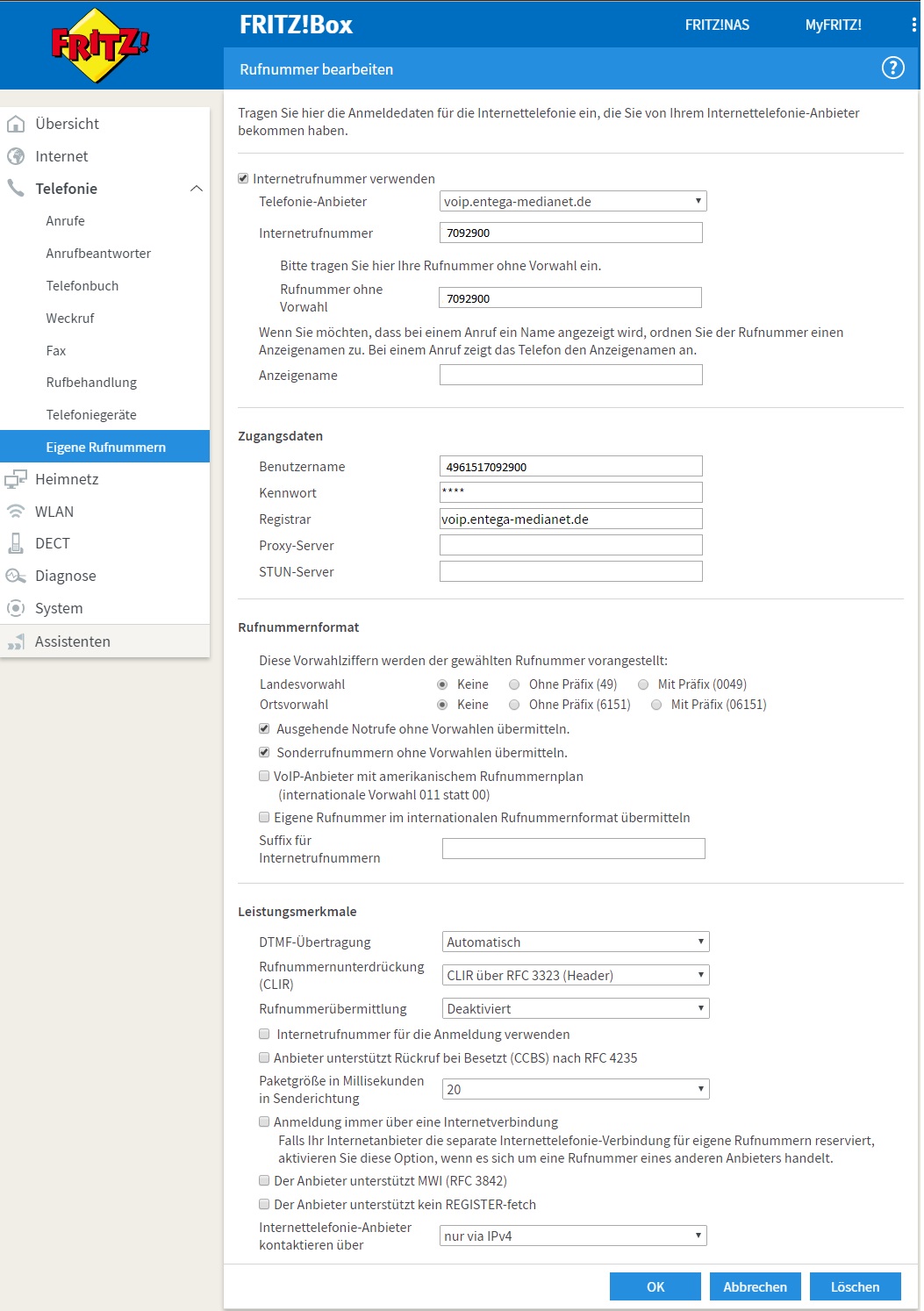Screen dimensions: 924x1311
Task: Collapse the Telefonie menu chevron
Action: click(197, 189)
